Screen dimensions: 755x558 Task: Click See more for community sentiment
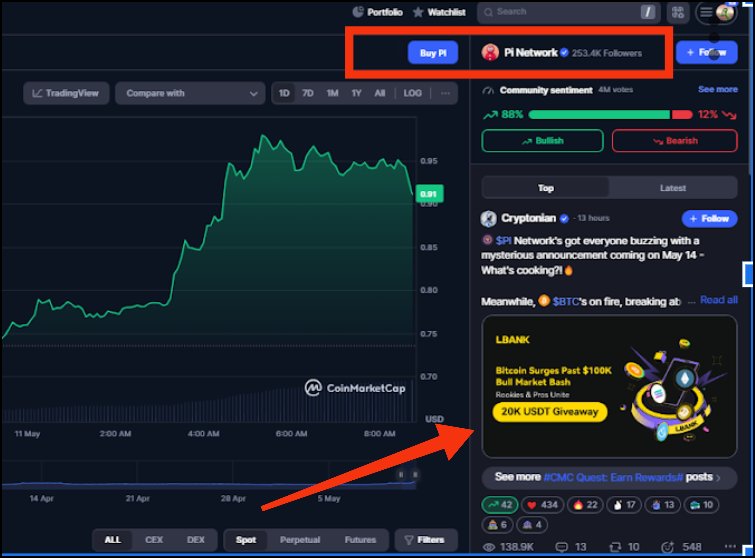click(717, 90)
